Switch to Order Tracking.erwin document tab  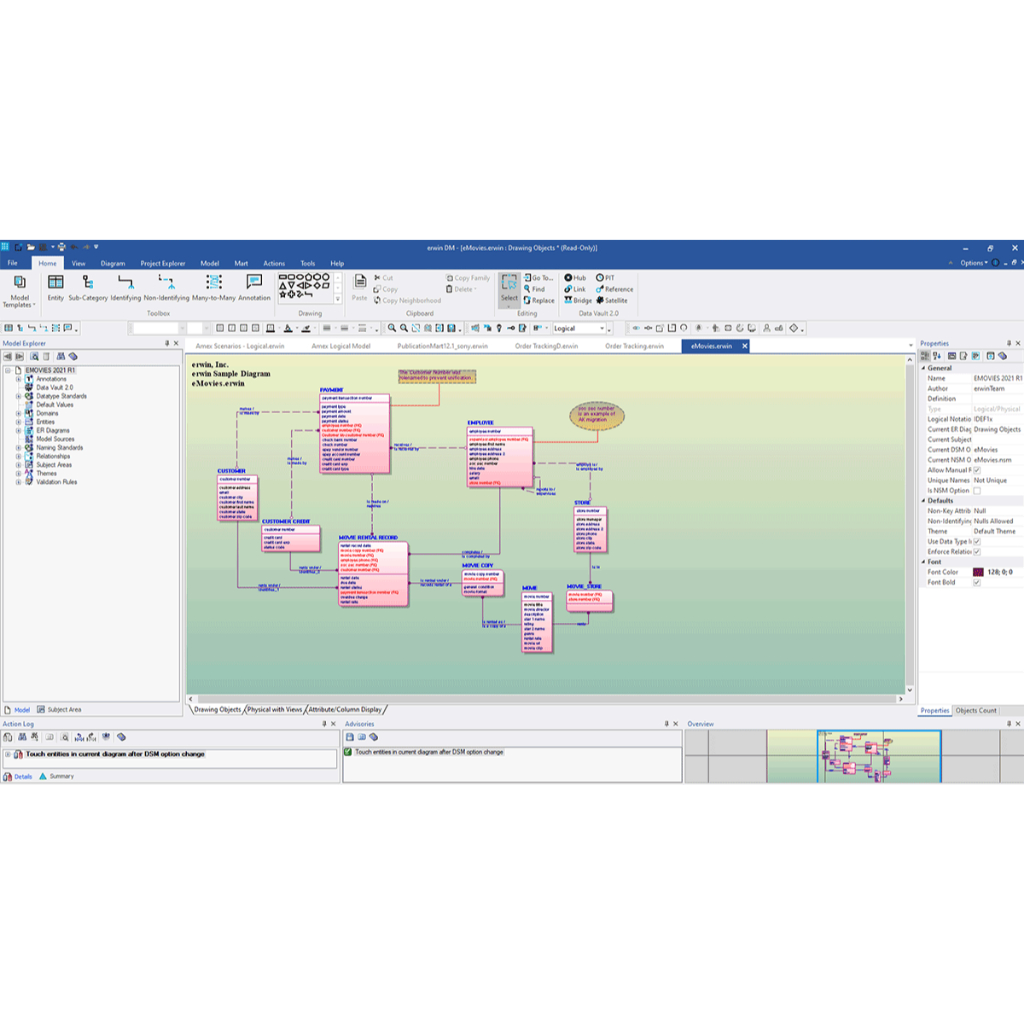(x=634, y=346)
